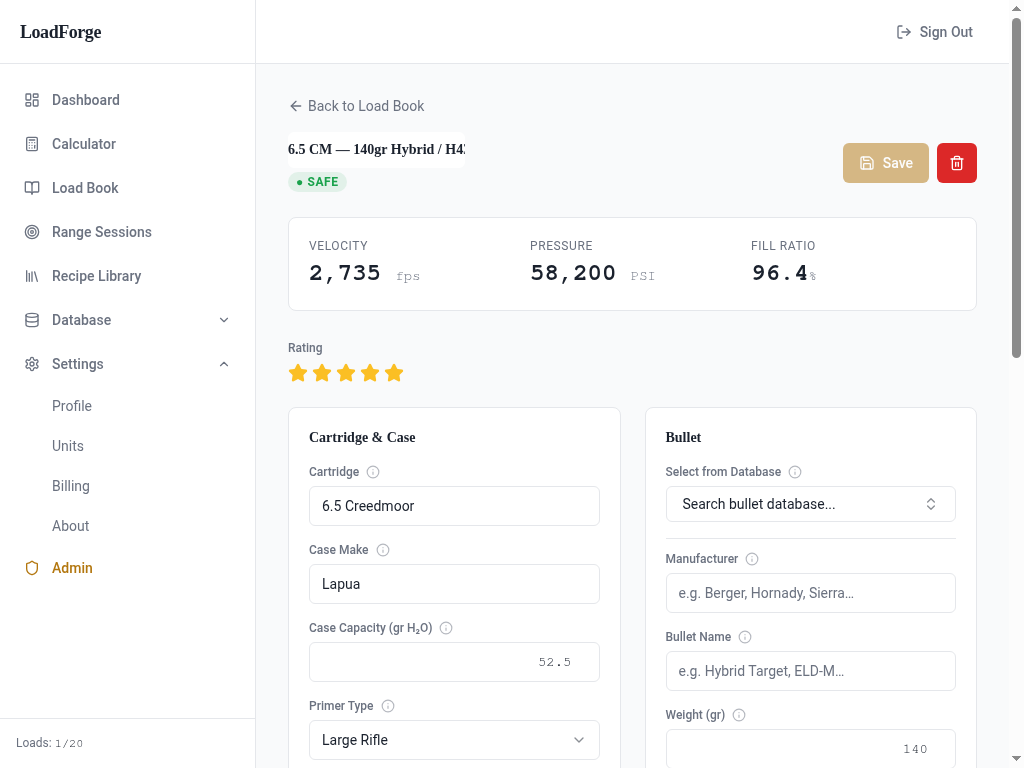Click info icon beside Primer Type
The image size is (1024, 768).
click(x=388, y=706)
